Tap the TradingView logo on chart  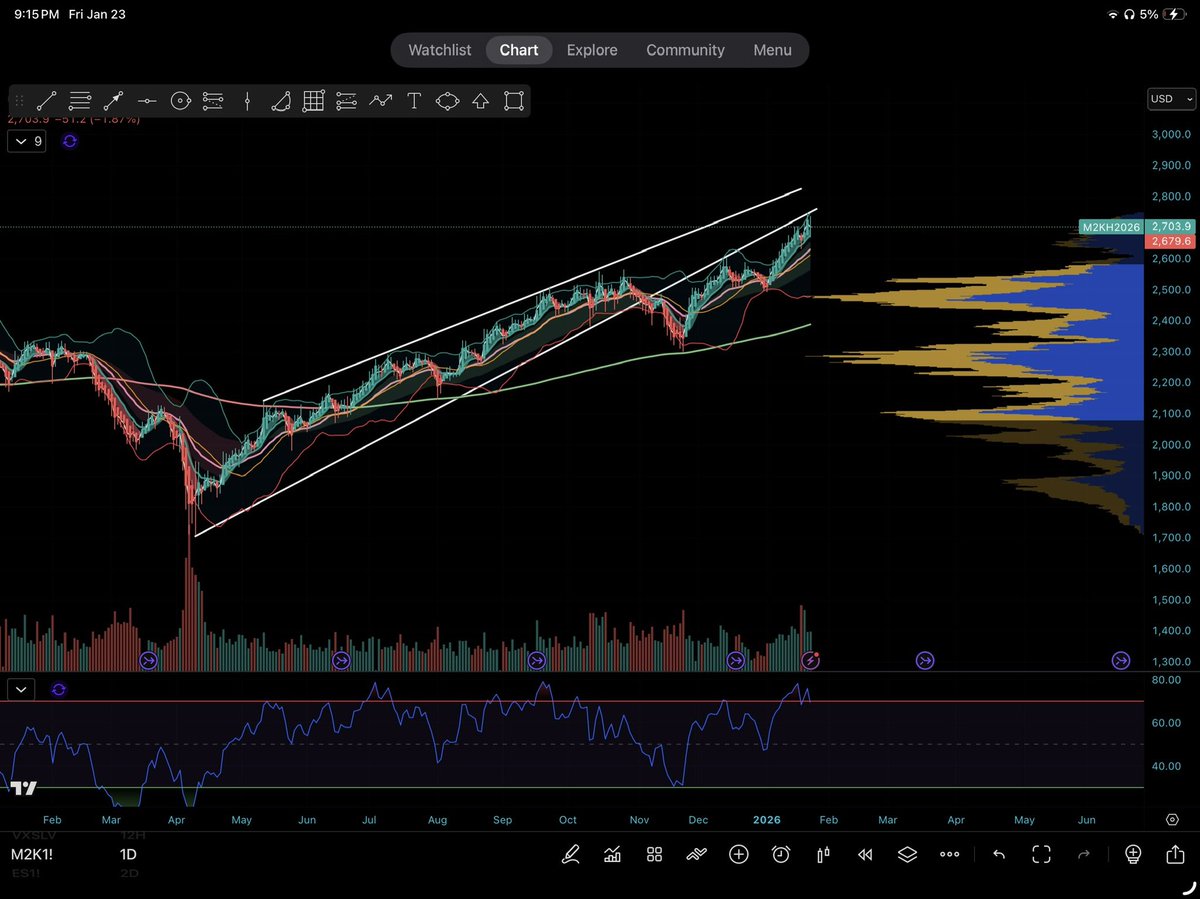24,787
